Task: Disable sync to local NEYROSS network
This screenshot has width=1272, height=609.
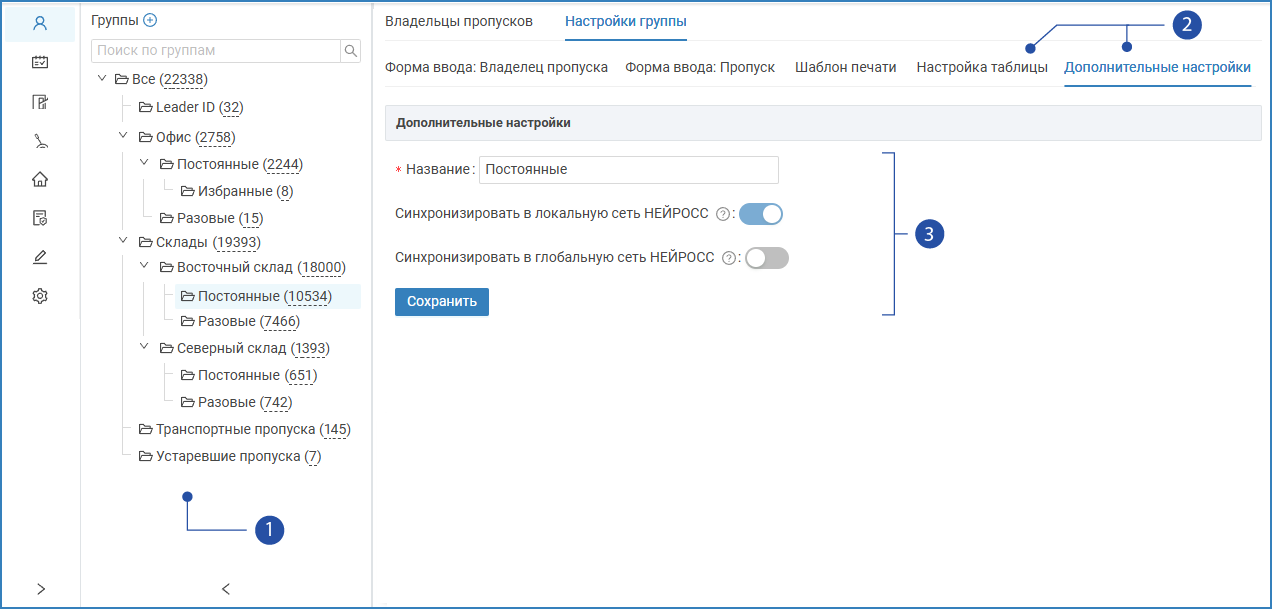Action: pos(760,213)
